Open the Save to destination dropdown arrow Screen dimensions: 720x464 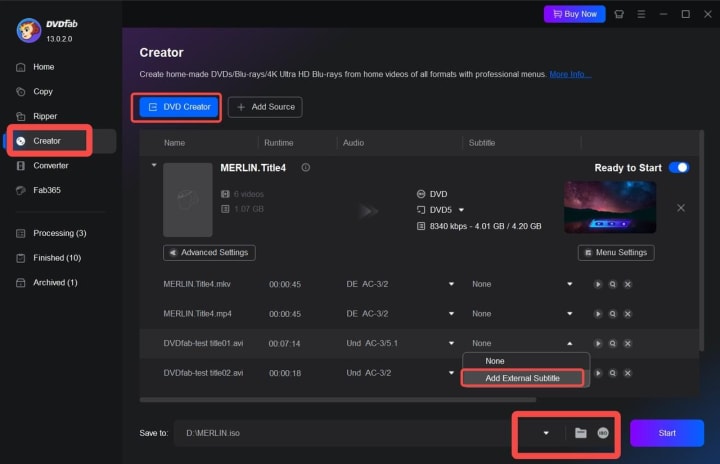pyautogui.click(x=546, y=433)
